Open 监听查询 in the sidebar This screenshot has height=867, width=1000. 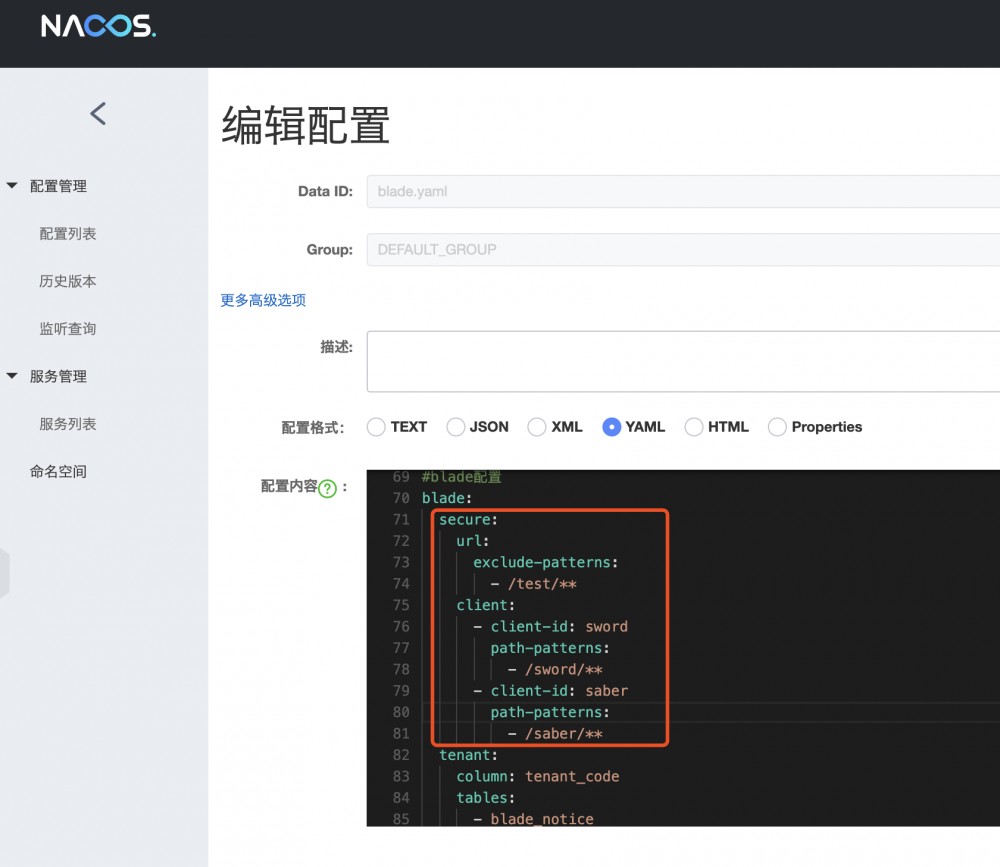pyautogui.click(x=68, y=329)
